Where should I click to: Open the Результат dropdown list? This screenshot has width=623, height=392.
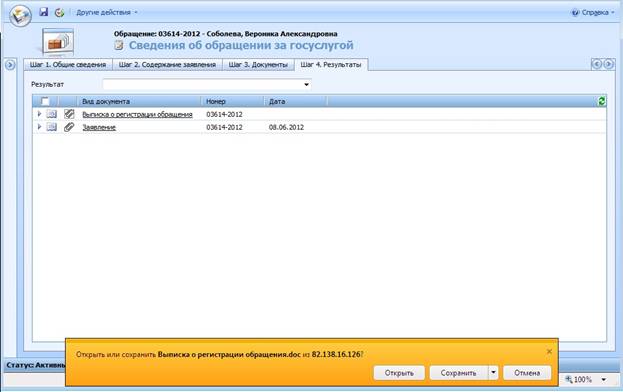coord(306,85)
